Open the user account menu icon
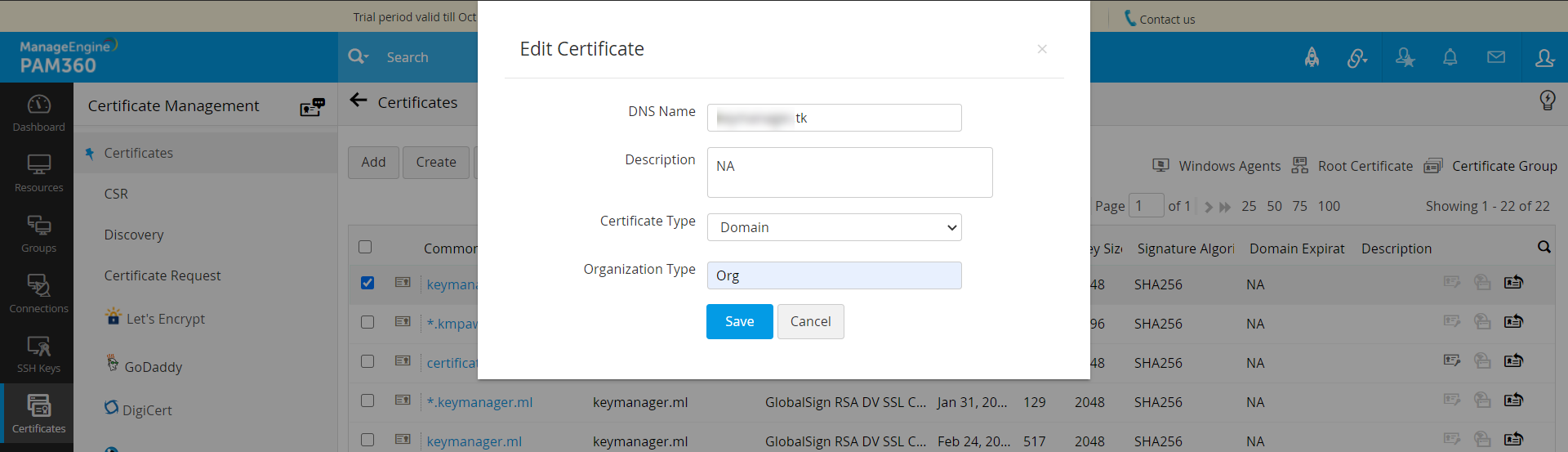Viewport: 1568px width, 452px height. (x=1543, y=57)
